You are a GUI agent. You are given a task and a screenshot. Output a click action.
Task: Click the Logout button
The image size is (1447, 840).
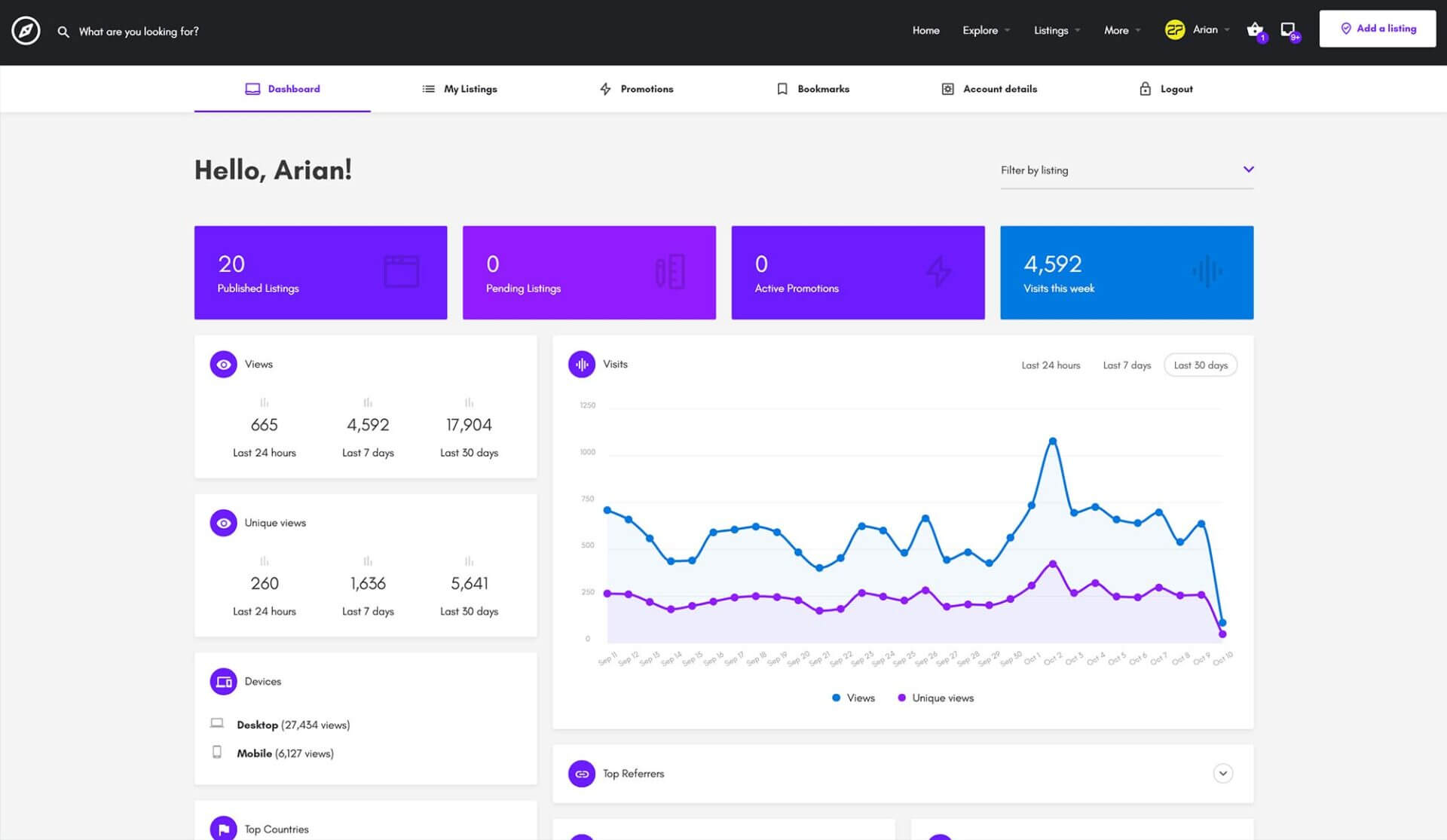[1165, 88]
